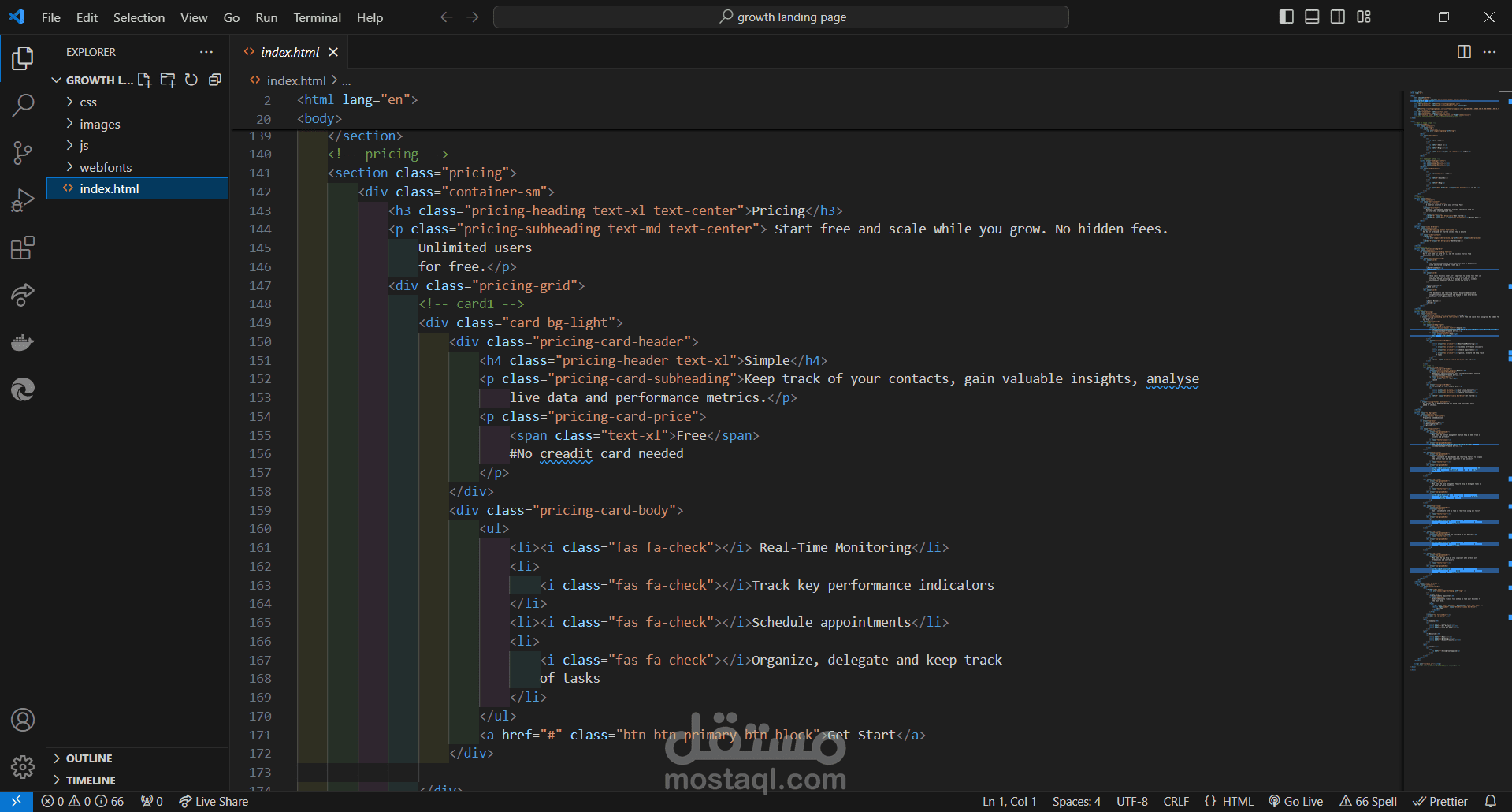Image resolution: width=1512 pixels, height=812 pixels.
Task: Open the errors and warnings status item
Action: (83, 801)
